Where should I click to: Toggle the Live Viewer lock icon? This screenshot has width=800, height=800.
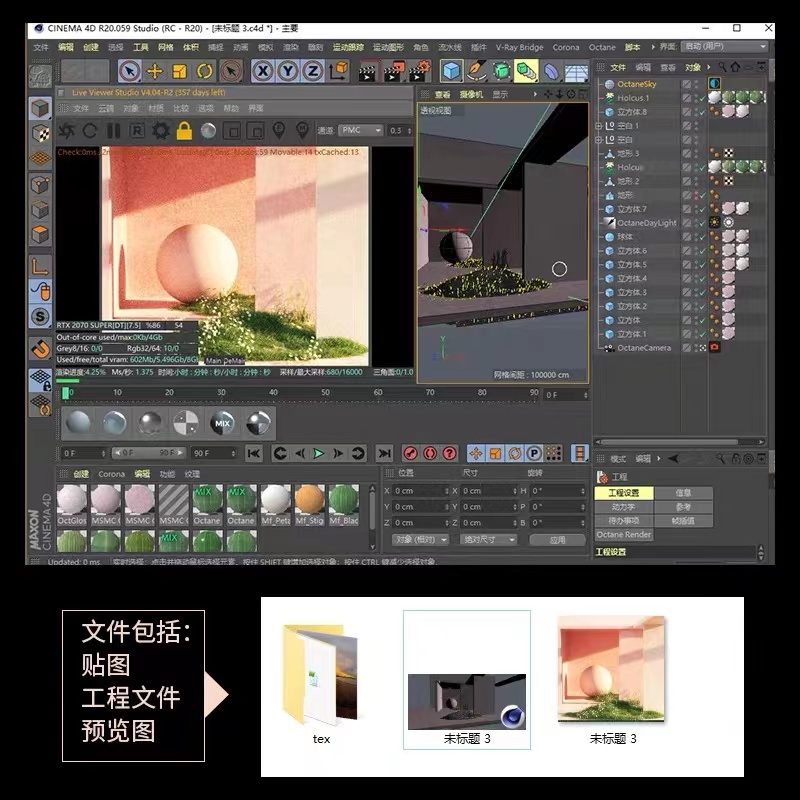pos(184,131)
